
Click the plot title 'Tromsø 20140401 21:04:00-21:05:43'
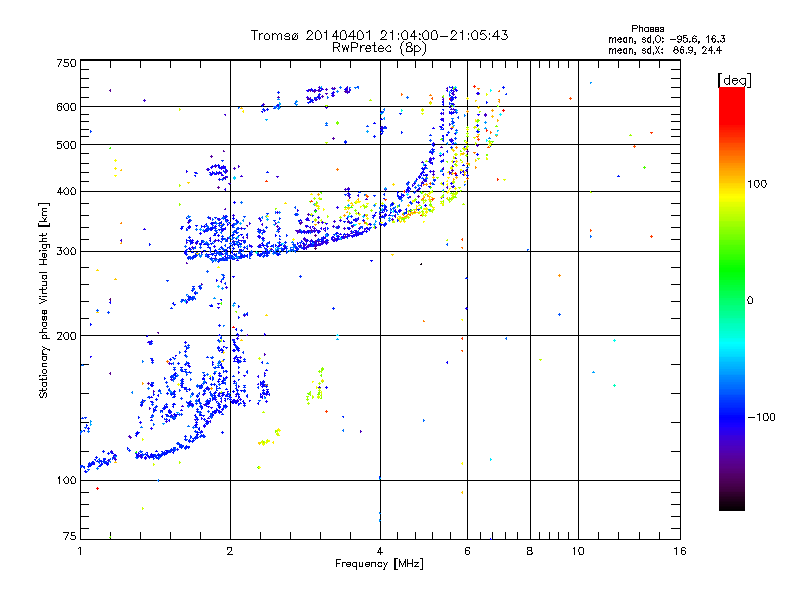click(379, 35)
